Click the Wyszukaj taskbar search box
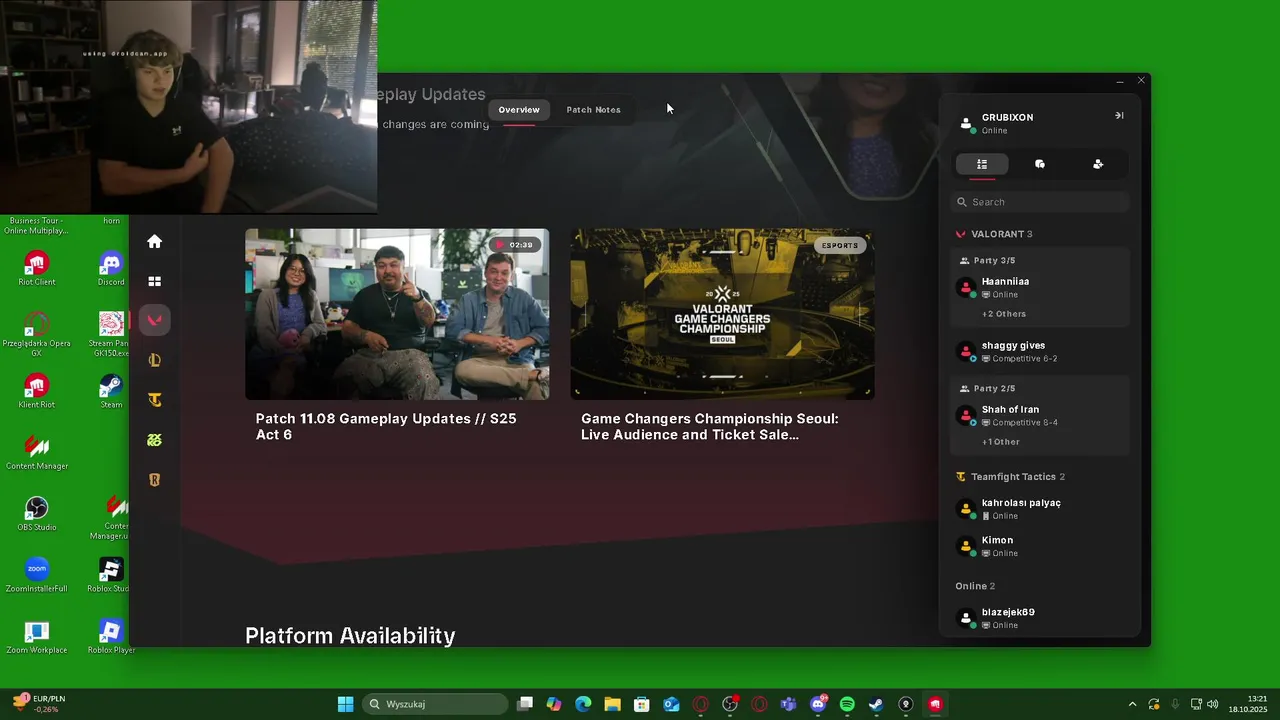Screen dimensions: 1280x720 [434, 704]
